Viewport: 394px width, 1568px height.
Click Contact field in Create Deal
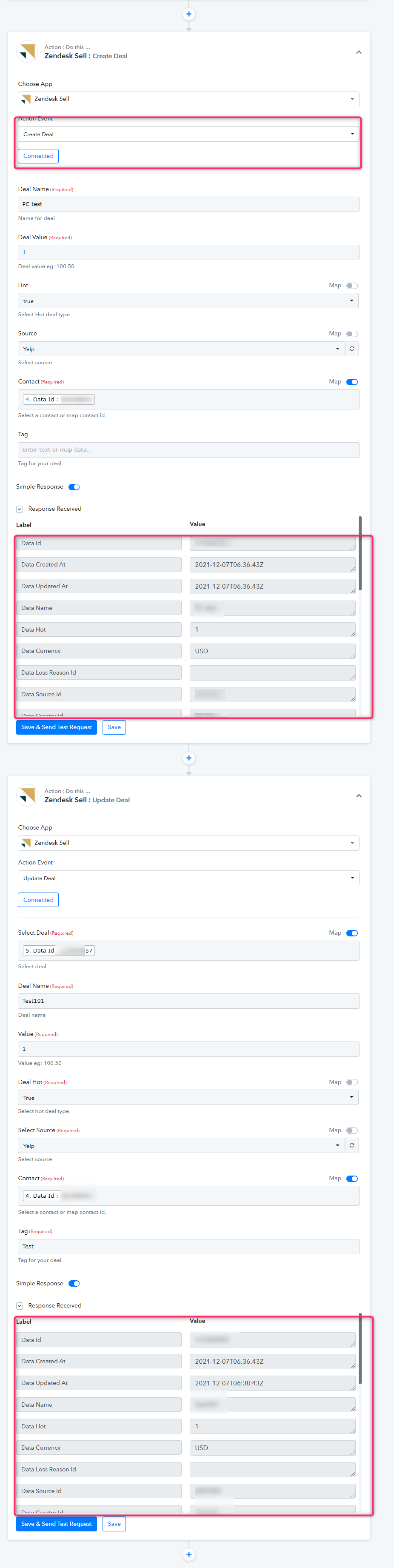(x=189, y=400)
